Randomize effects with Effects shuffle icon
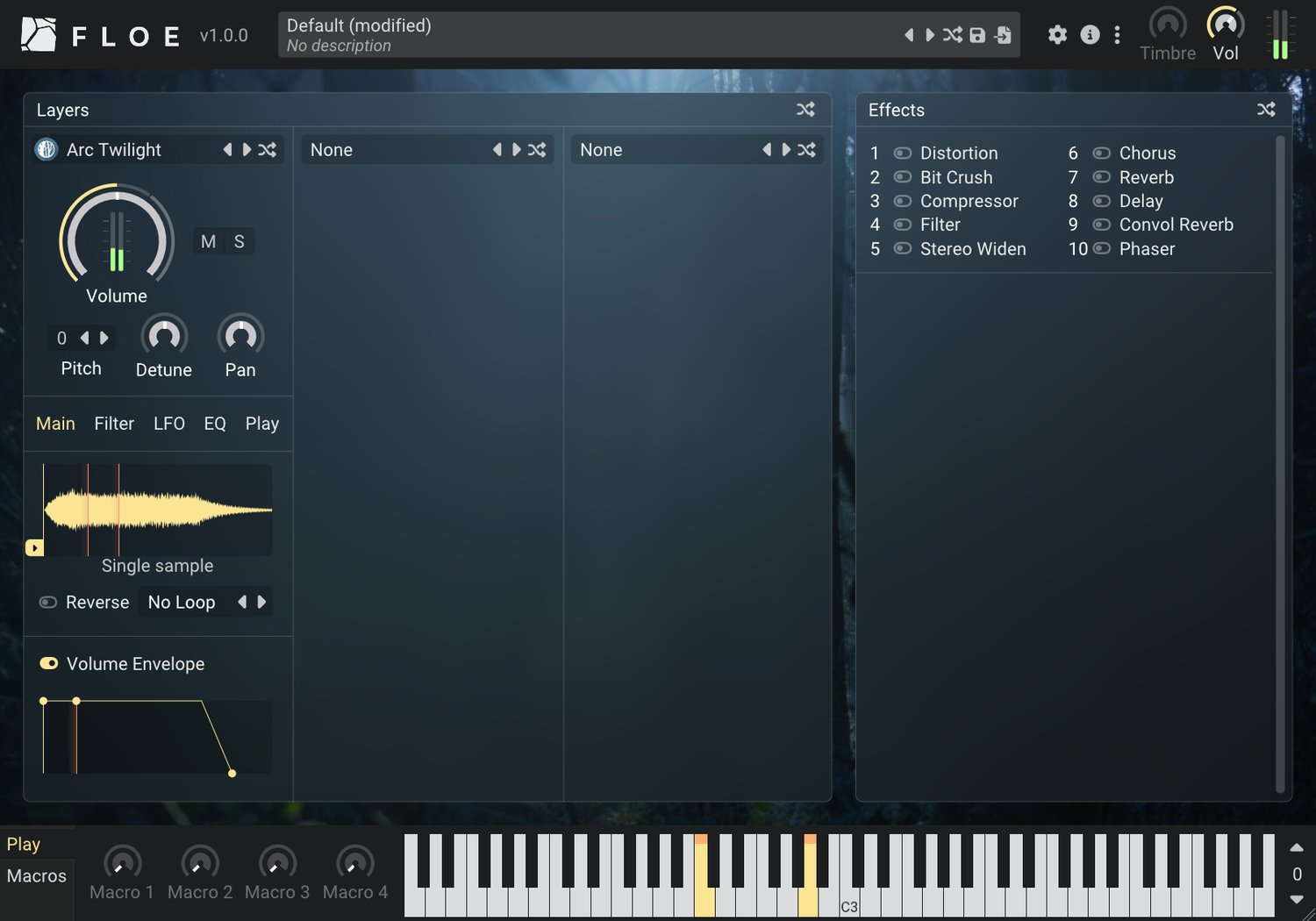The width and height of the screenshot is (1316, 921). (1266, 110)
